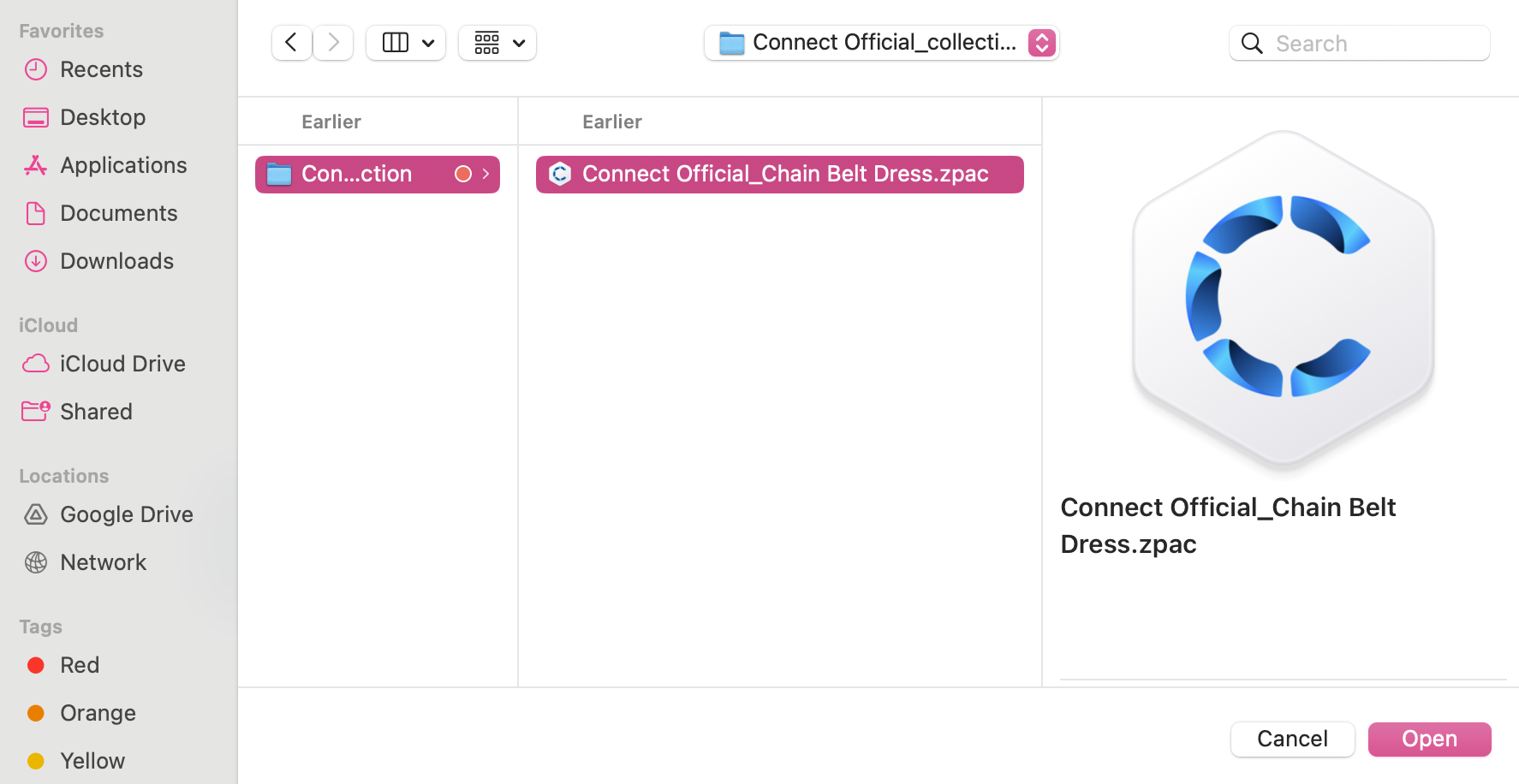Select the Orange tag filter
The width and height of the screenshot is (1519, 784).
(x=97, y=713)
